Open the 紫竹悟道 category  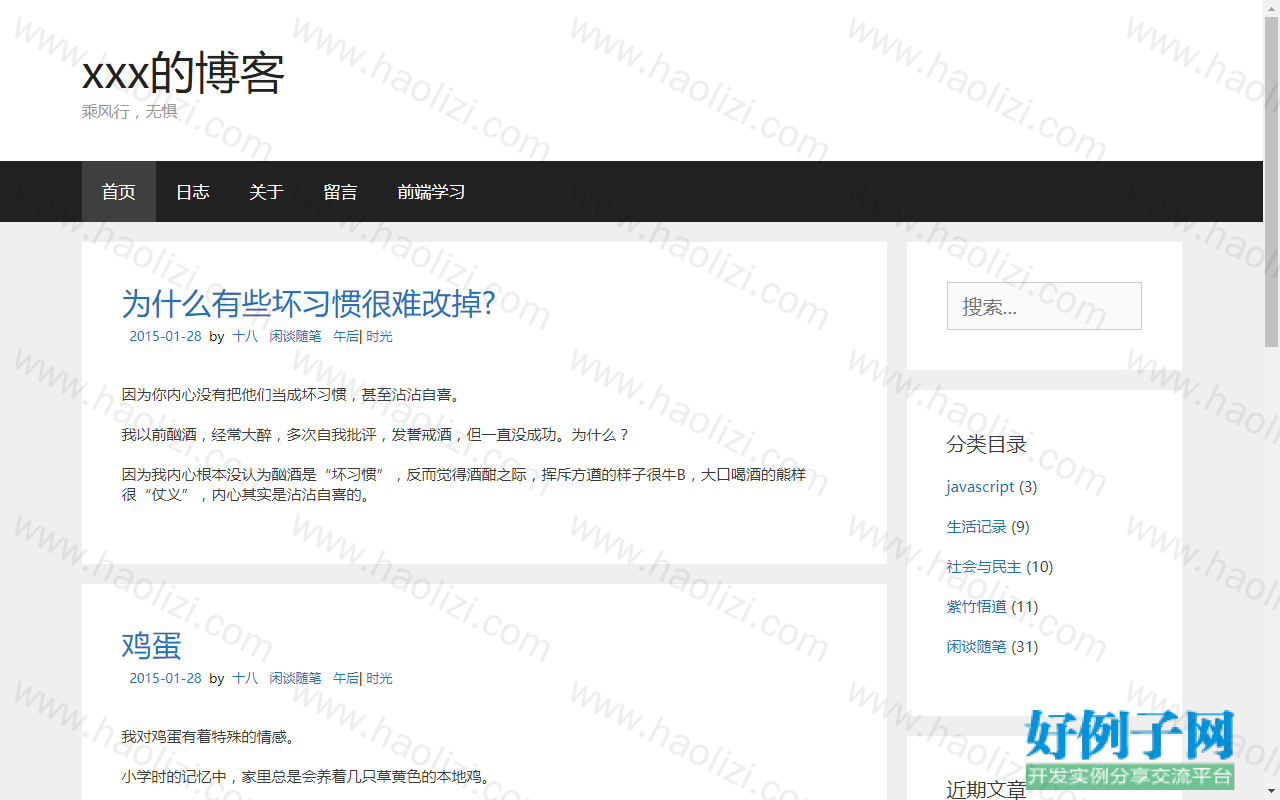tap(977, 607)
